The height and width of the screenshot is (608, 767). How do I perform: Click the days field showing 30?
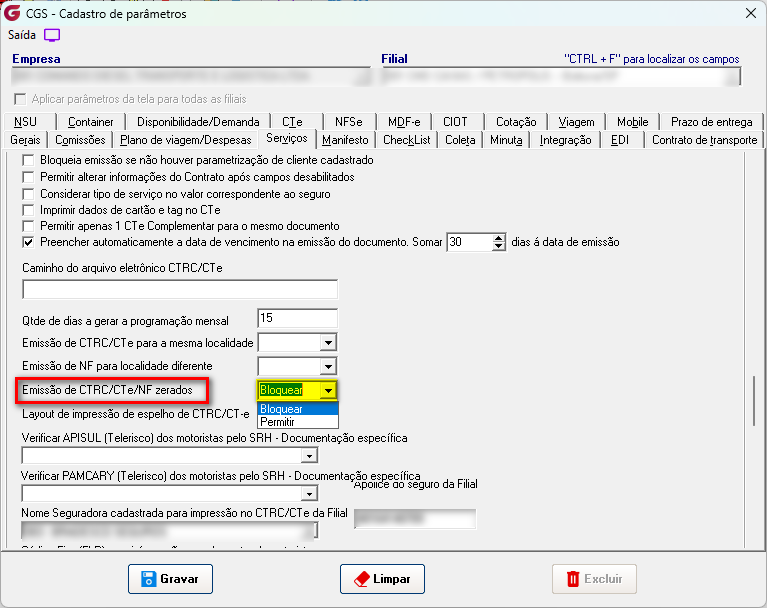pyautogui.click(x=470, y=242)
